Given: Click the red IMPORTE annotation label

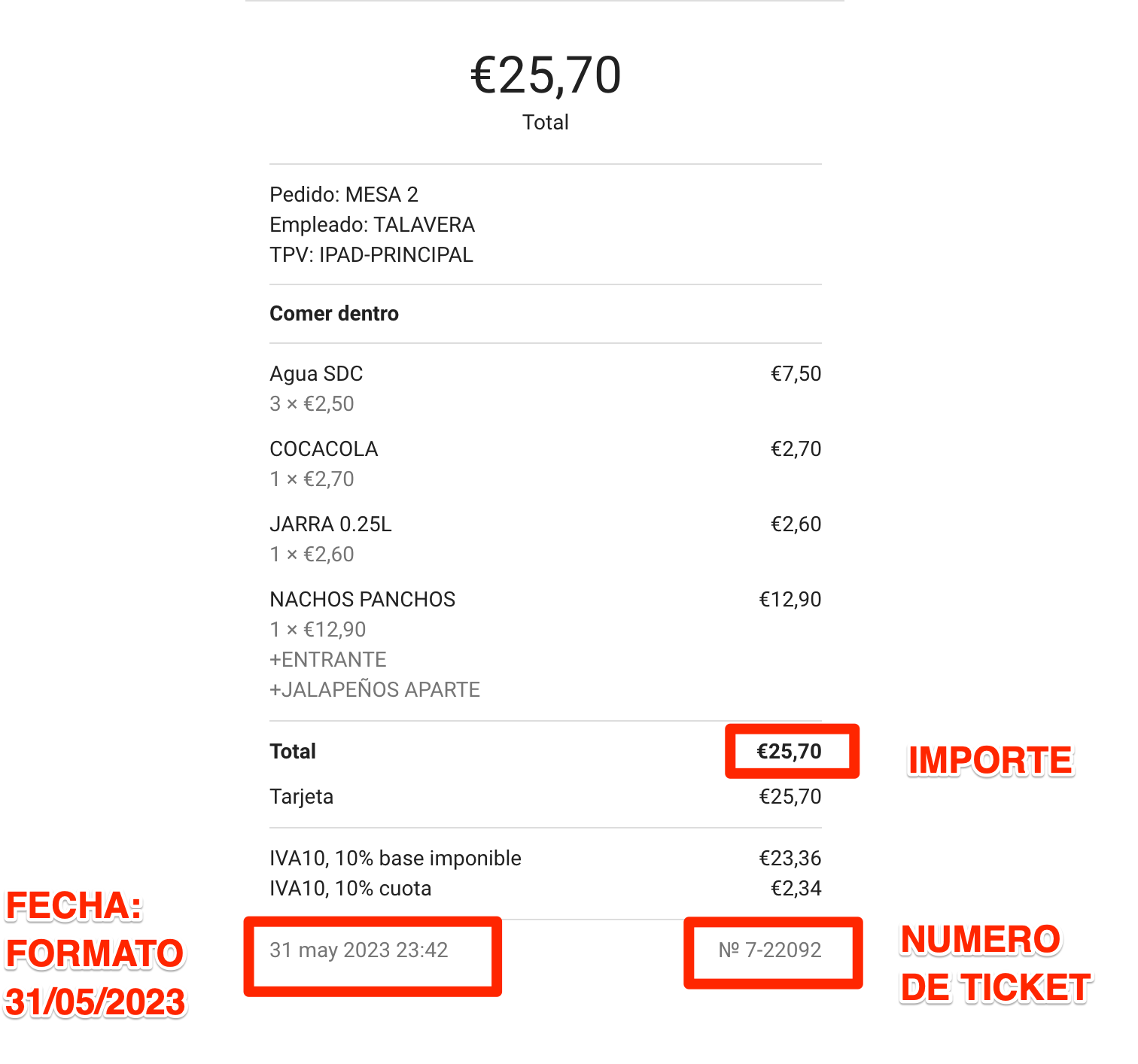Looking at the screenshot, I should [990, 760].
